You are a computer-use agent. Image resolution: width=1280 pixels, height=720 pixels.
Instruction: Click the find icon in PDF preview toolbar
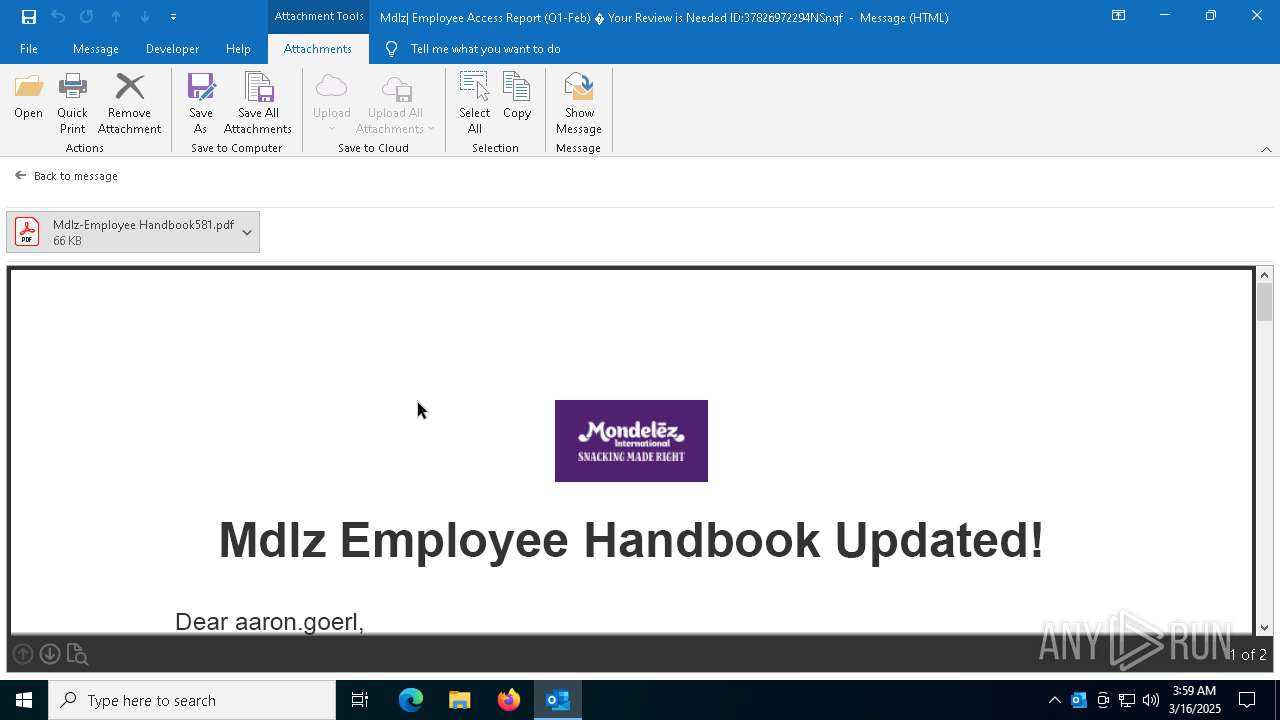point(77,655)
